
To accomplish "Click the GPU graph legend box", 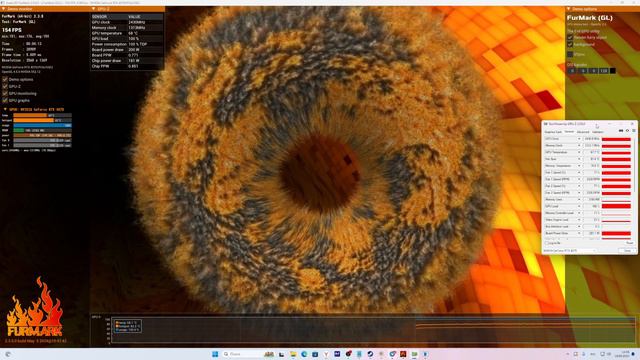I will click(128, 326).
